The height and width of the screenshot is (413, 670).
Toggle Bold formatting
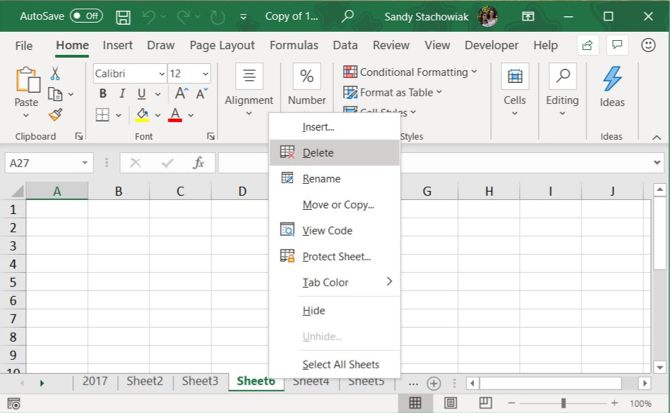point(103,93)
